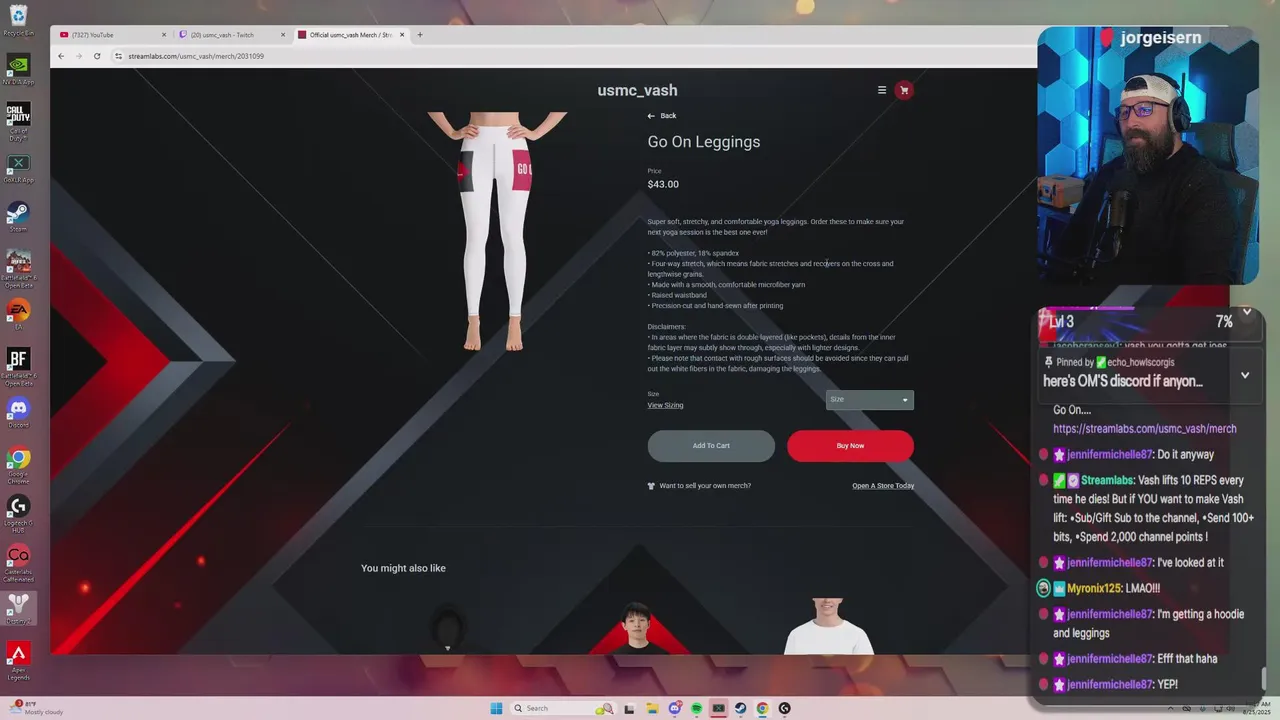1280x720 pixels.
Task: Close the YouTube tab
Action: pyautogui.click(x=164, y=35)
